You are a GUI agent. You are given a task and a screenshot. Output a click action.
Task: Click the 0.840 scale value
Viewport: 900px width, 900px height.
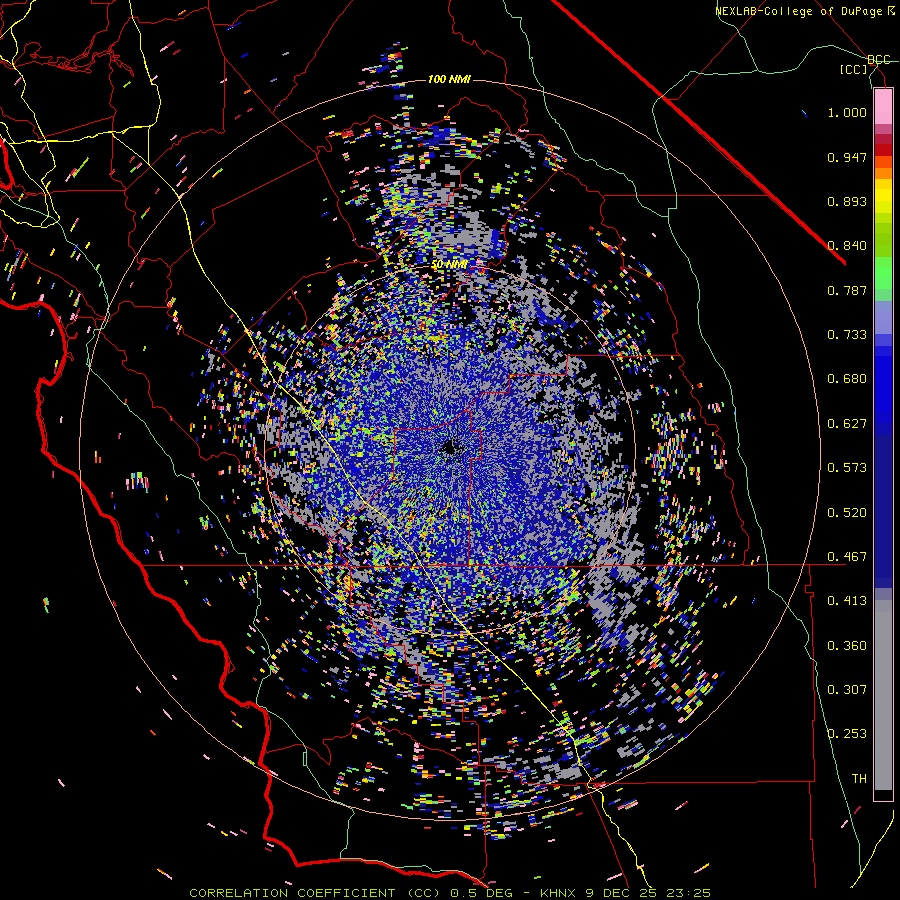847,246
